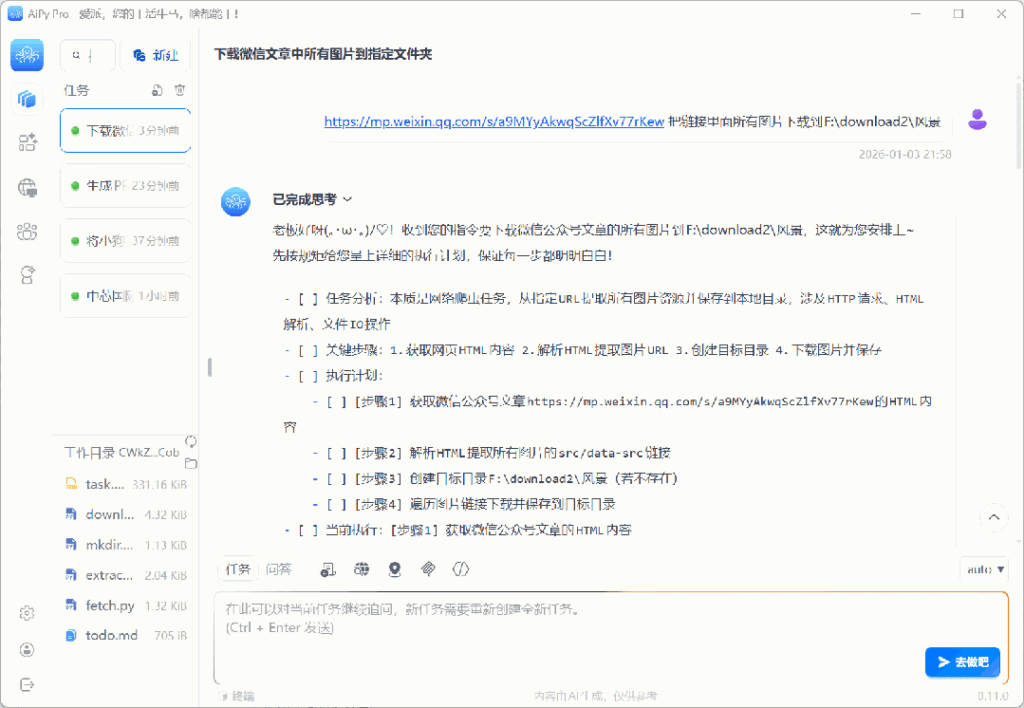The width and height of the screenshot is (1024, 708).
Task: Open the auto model dropdown
Action: (983, 569)
